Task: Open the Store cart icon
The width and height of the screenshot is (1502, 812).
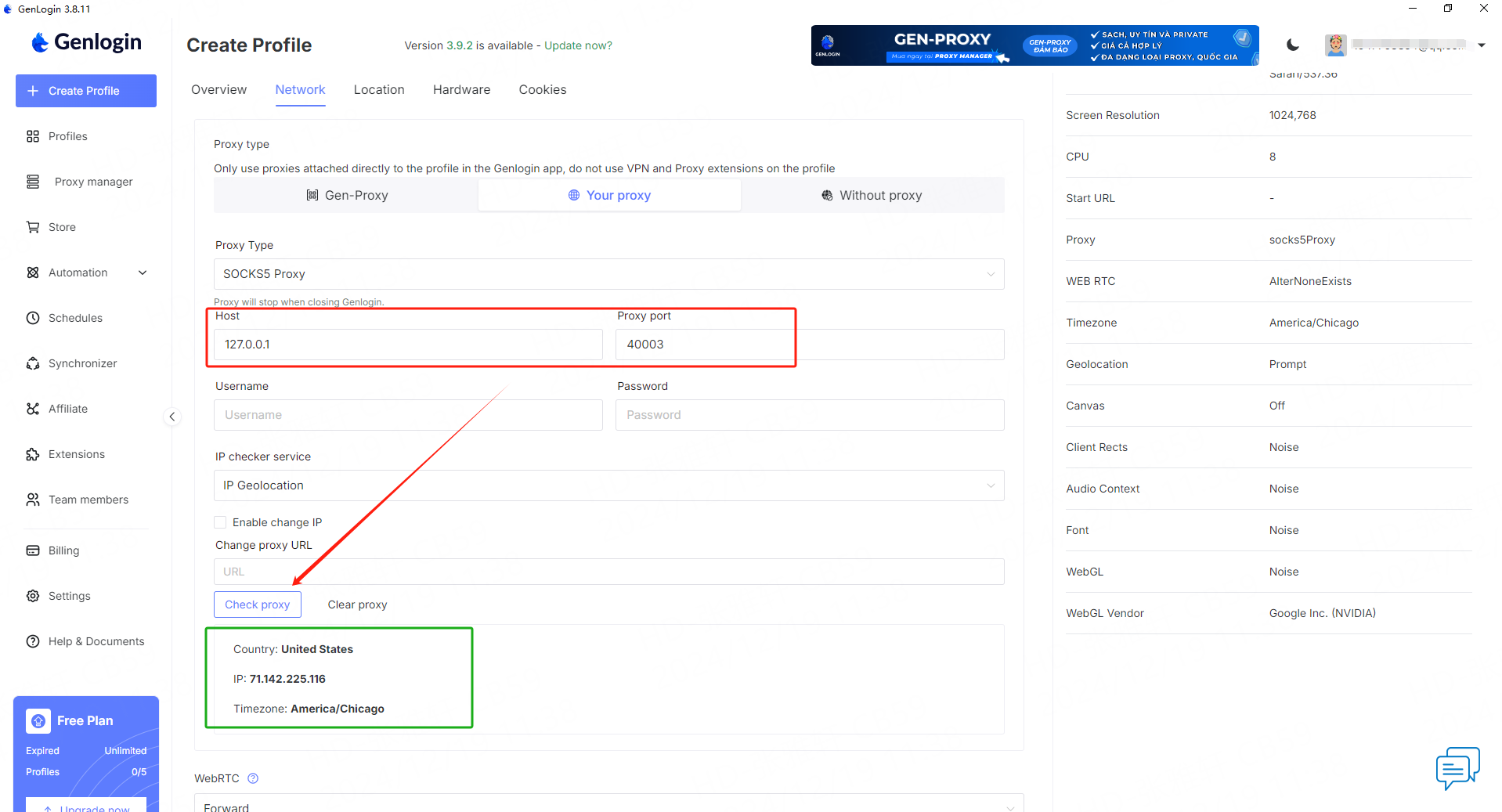Action: click(x=33, y=227)
